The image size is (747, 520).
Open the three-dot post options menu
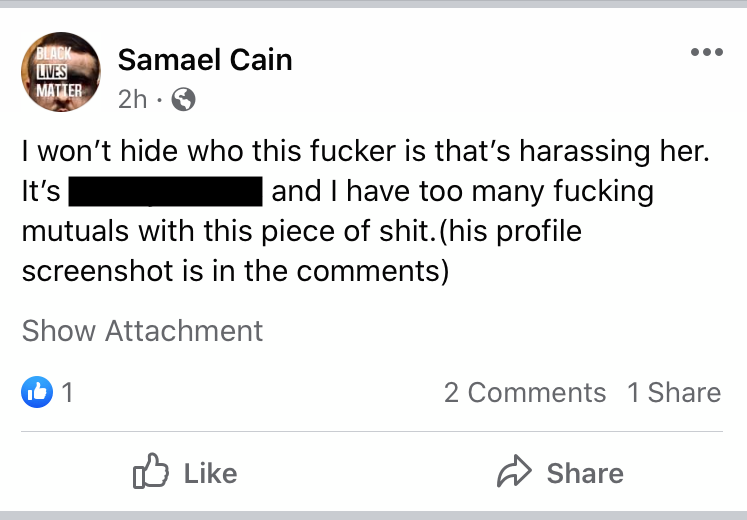point(706,53)
